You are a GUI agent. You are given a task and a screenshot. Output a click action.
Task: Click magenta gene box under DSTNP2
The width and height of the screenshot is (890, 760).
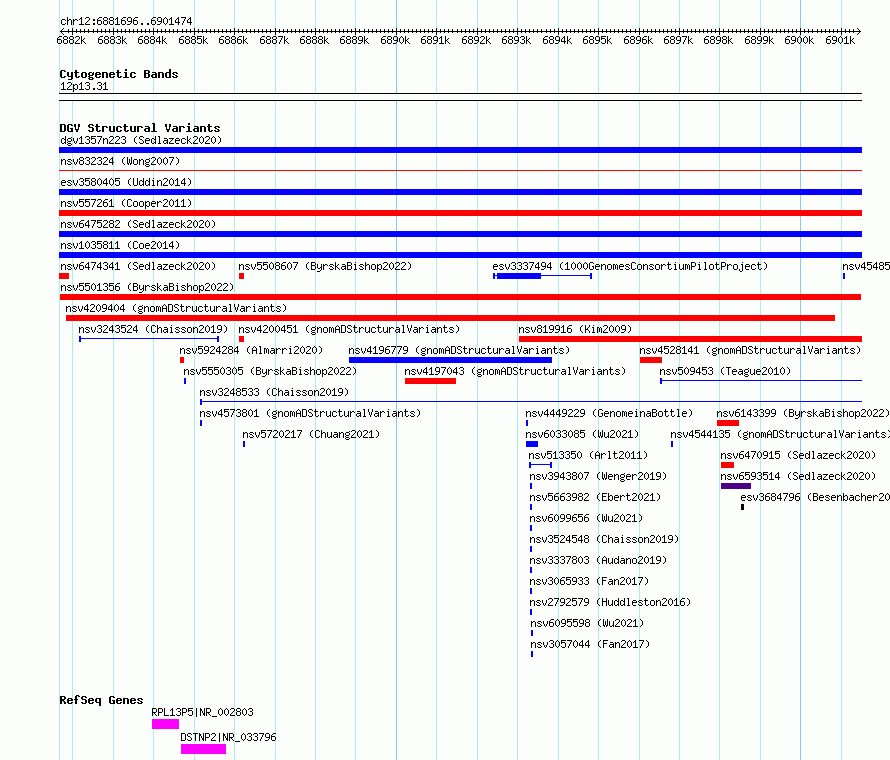point(203,749)
